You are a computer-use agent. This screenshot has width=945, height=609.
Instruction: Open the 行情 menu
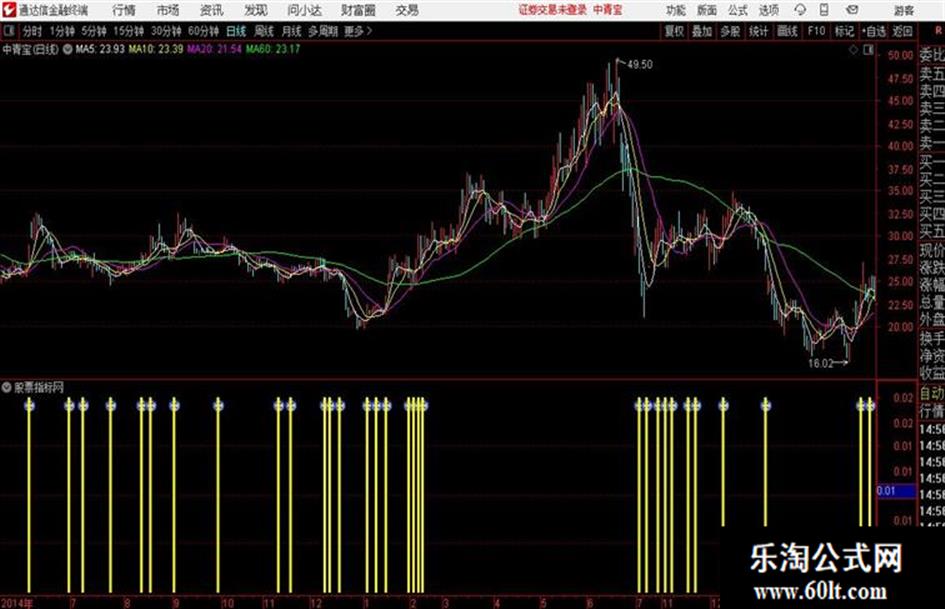pos(124,10)
